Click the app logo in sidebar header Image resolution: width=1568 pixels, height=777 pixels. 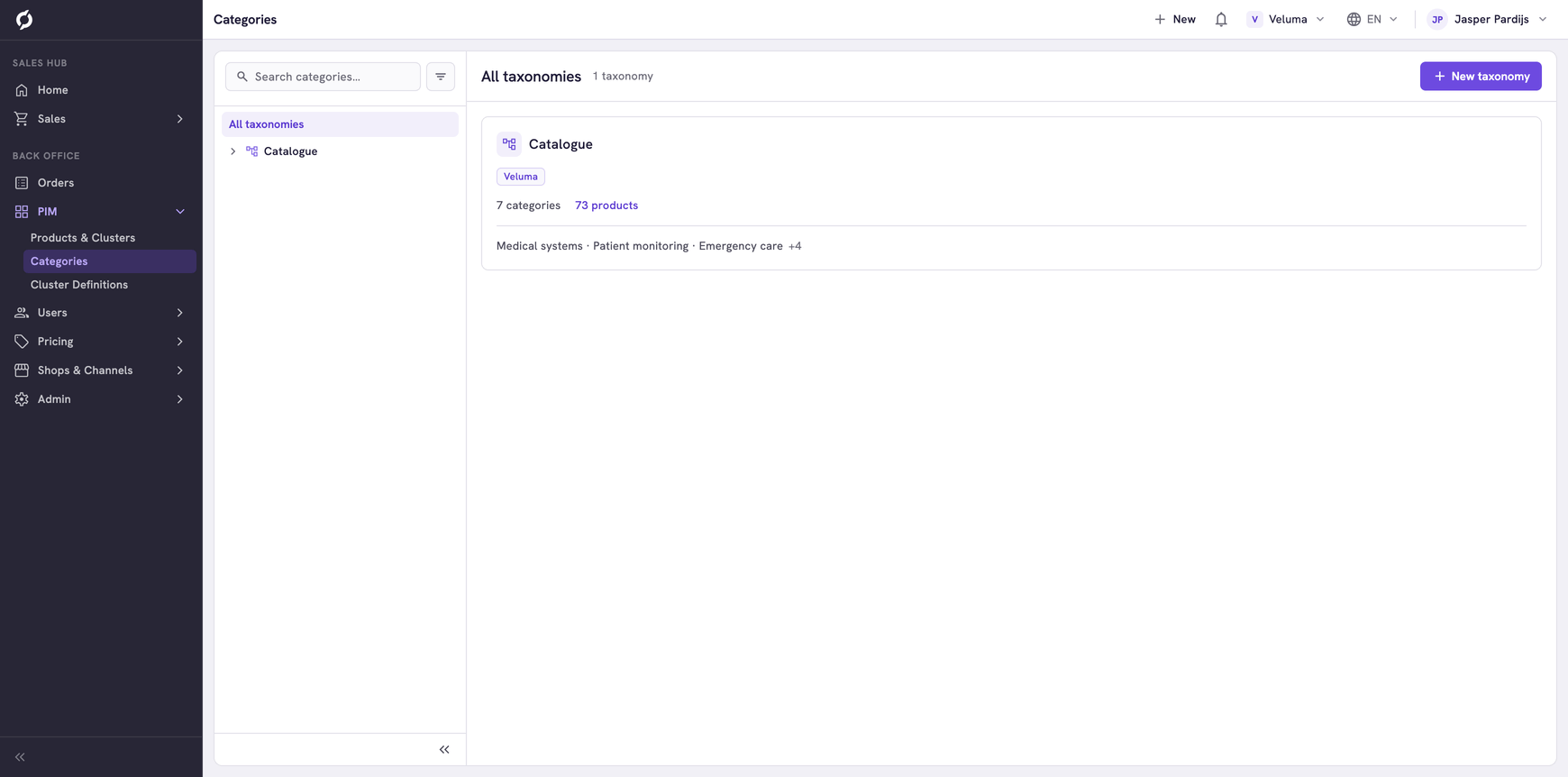pyautogui.click(x=24, y=20)
